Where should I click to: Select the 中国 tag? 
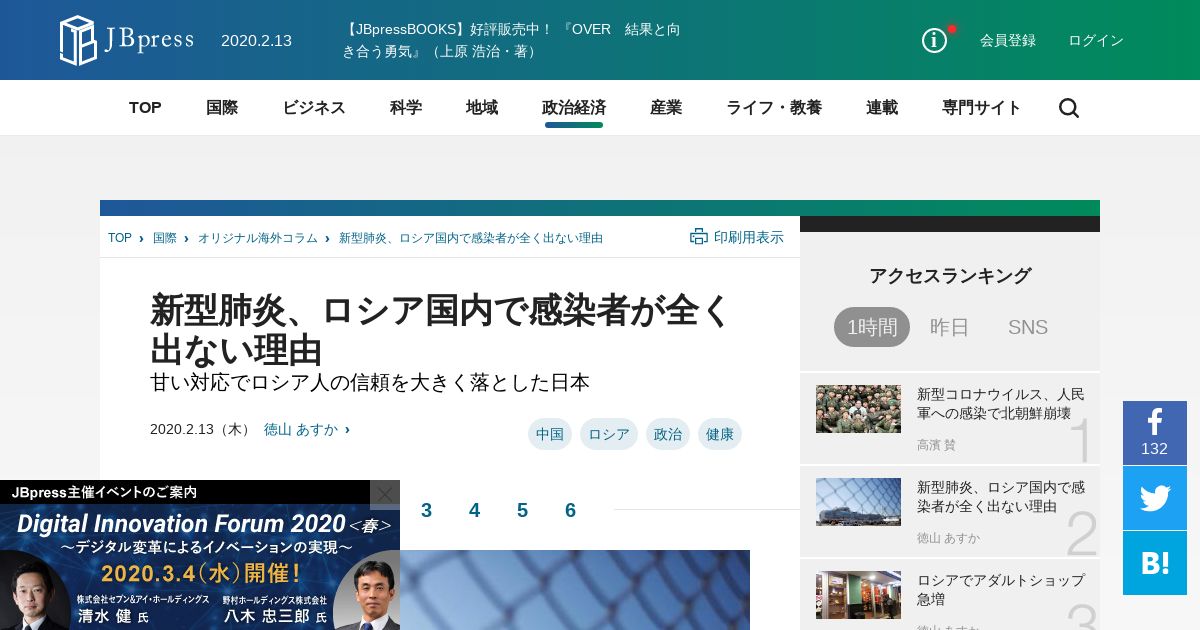550,434
